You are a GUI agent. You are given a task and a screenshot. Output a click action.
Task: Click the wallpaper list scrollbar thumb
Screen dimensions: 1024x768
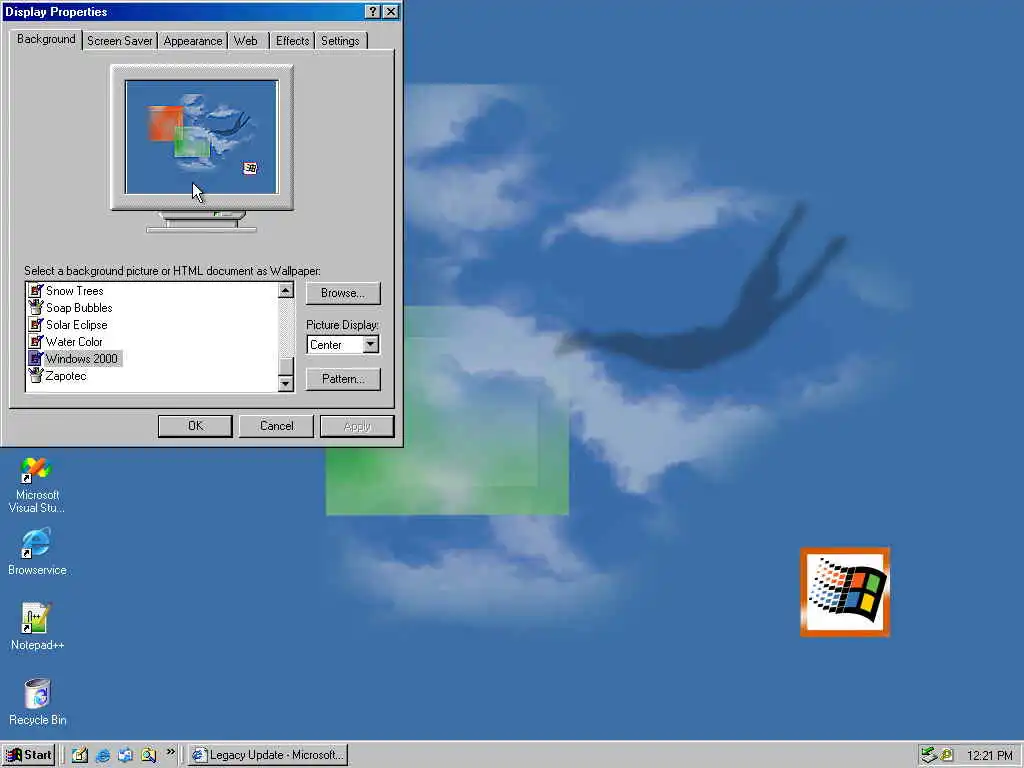(285, 366)
